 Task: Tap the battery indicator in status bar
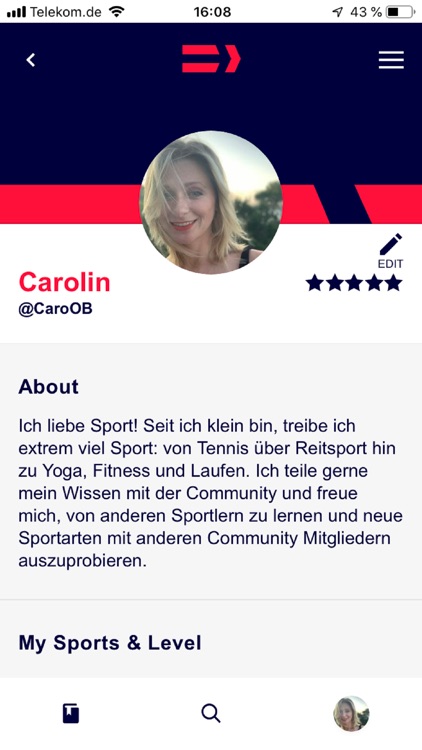pos(400,12)
